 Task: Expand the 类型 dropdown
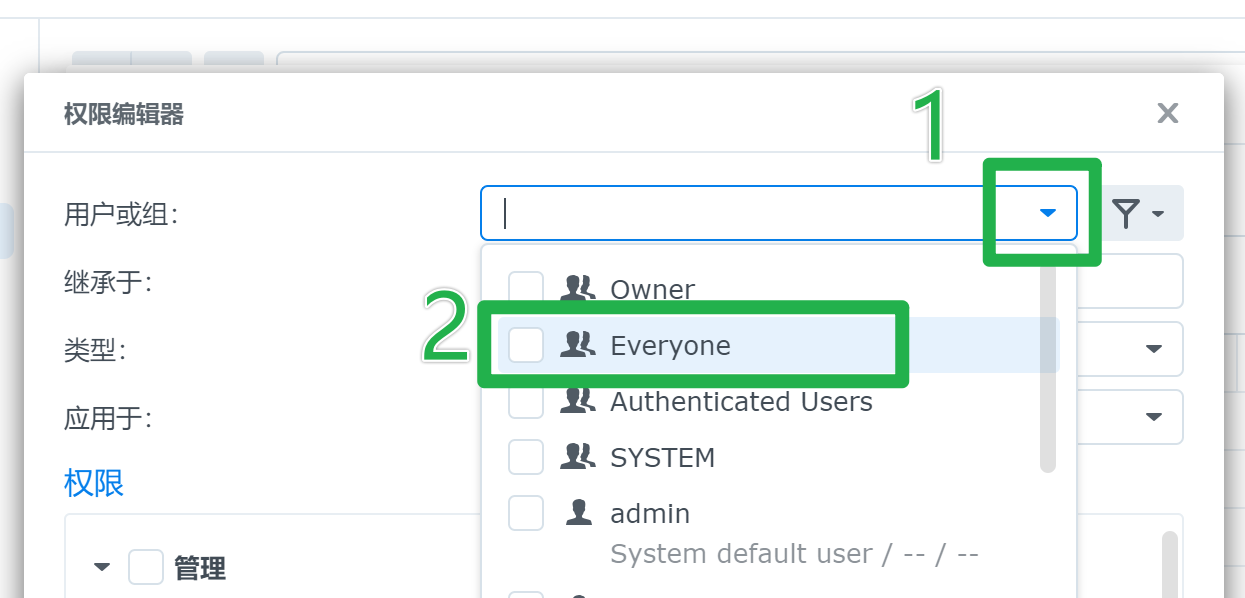pyautogui.click(x=1153, y=349)
